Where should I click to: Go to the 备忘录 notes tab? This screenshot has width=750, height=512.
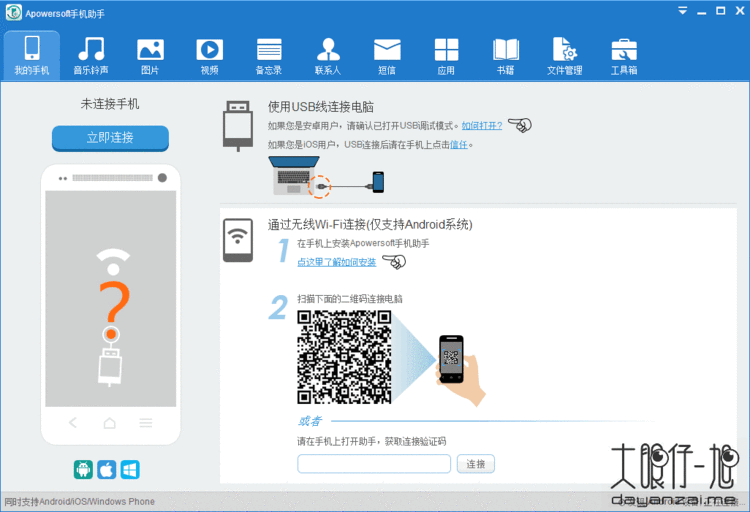click(x=269, y=55)
